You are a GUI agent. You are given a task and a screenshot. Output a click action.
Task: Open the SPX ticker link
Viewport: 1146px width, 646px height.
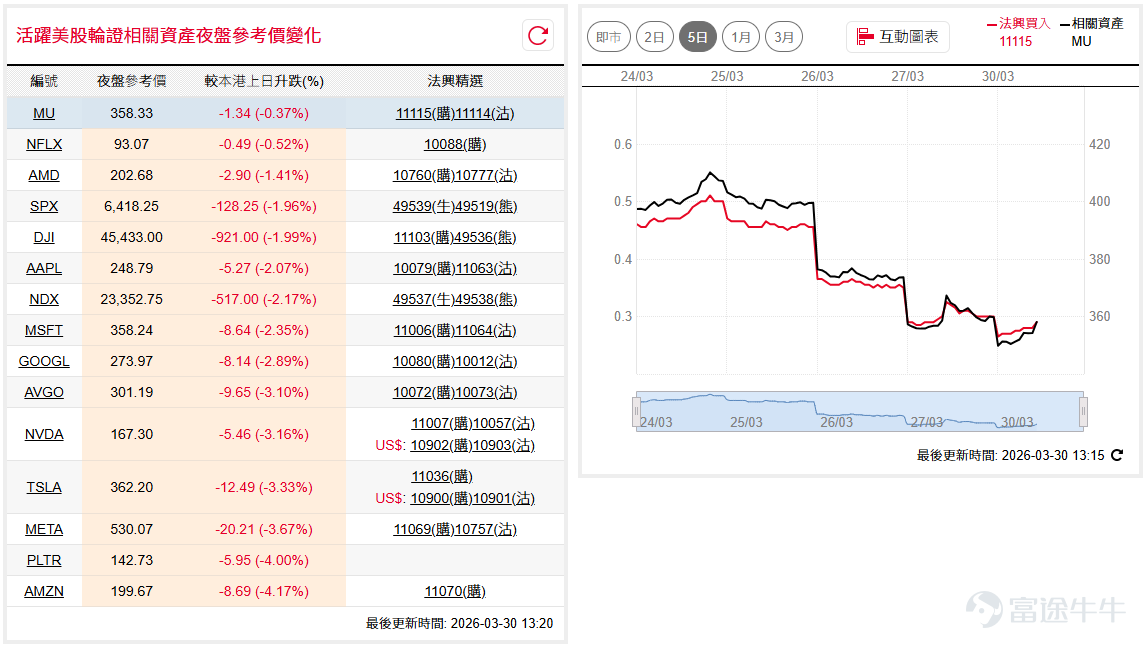tap(44, 206)
